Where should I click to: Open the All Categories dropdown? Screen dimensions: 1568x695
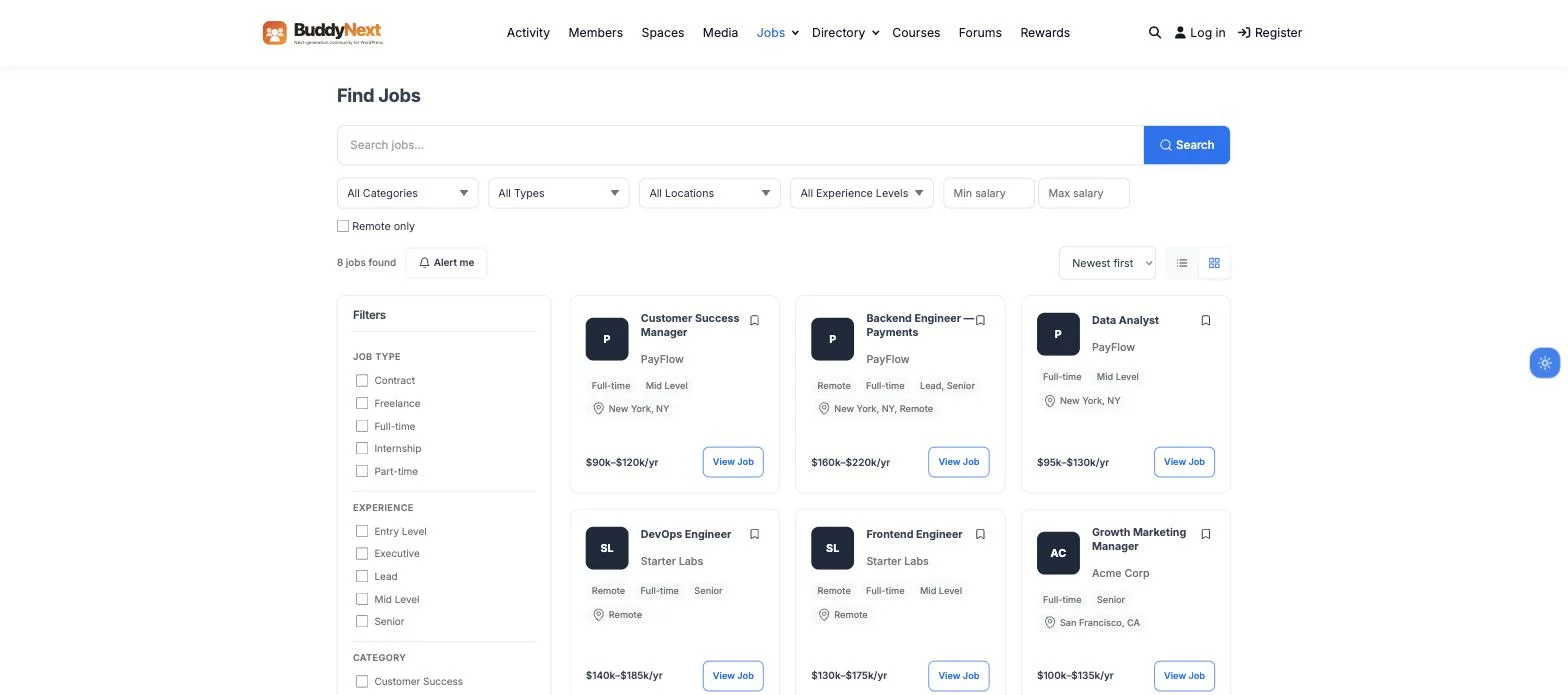[x=408, y=193]
